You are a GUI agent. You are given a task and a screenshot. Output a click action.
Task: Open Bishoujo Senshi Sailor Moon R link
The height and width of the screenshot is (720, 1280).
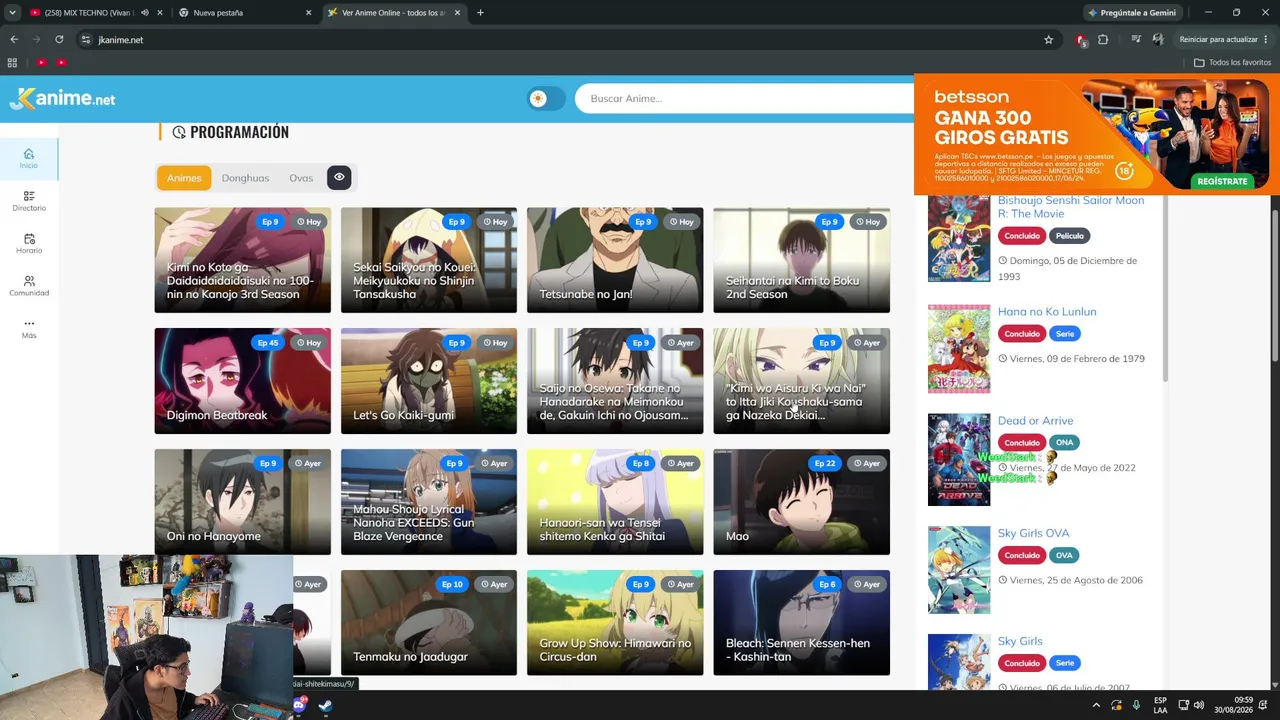[x=1071, y=207]
